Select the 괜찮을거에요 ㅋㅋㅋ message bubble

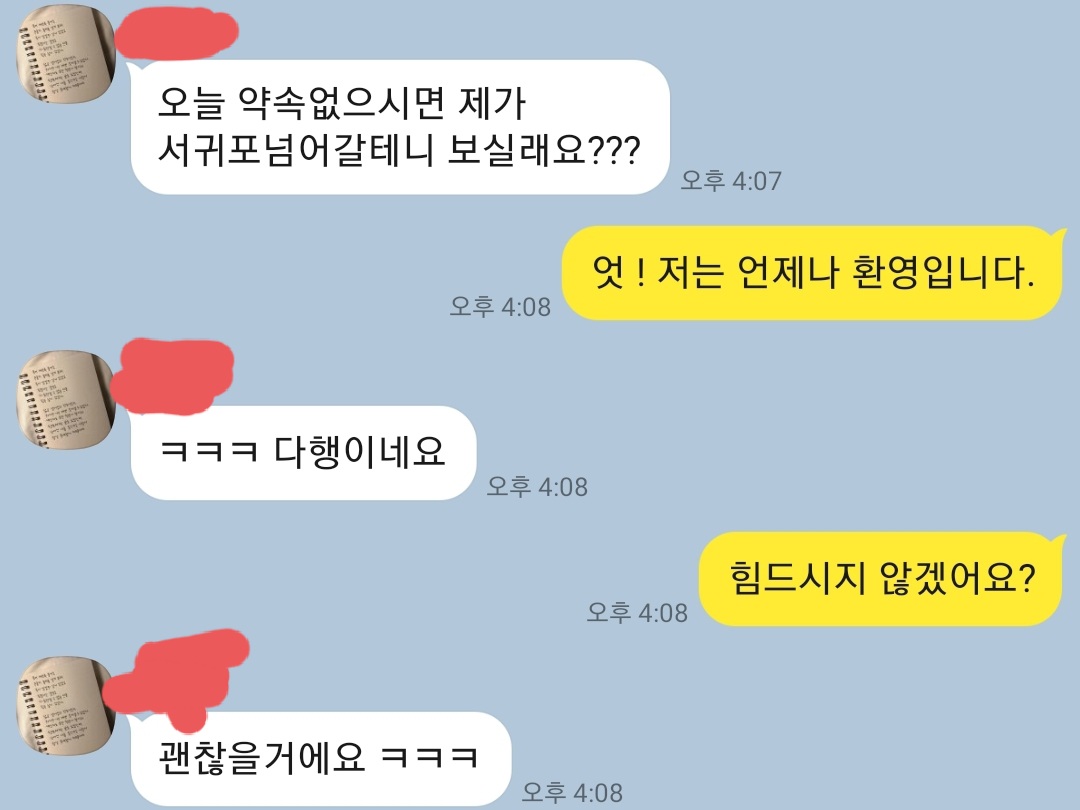pyautogui.click(x=320, y=759)
